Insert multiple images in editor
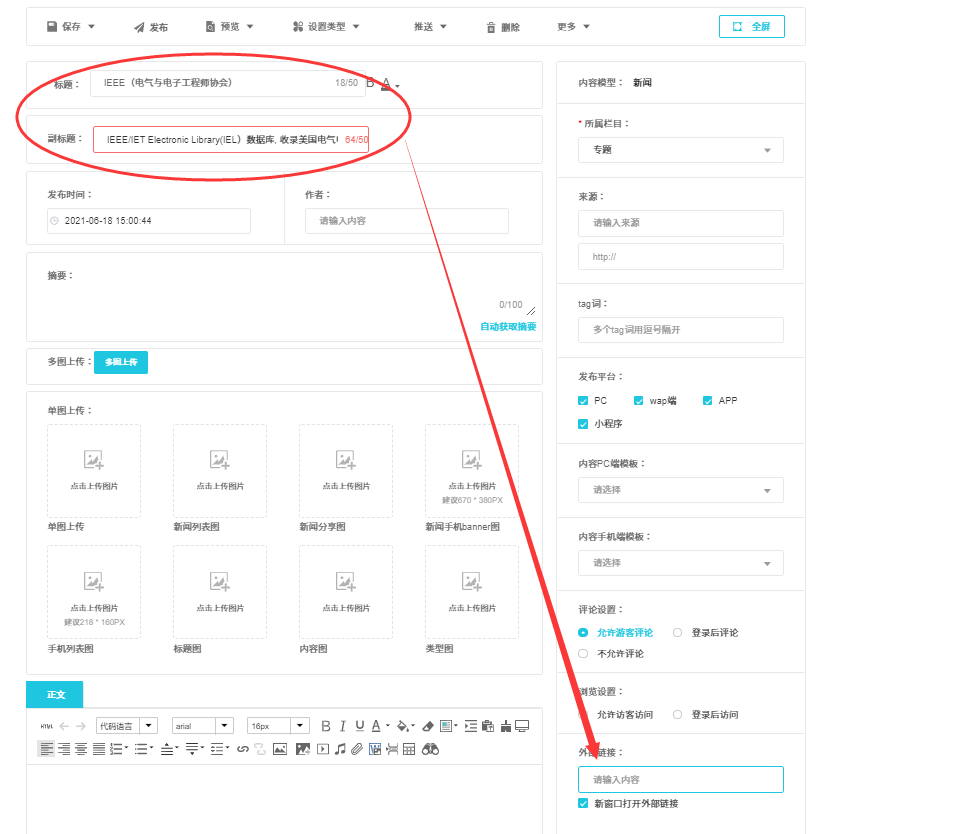Screen dimensions: 967x834 [x=303, y=749]
